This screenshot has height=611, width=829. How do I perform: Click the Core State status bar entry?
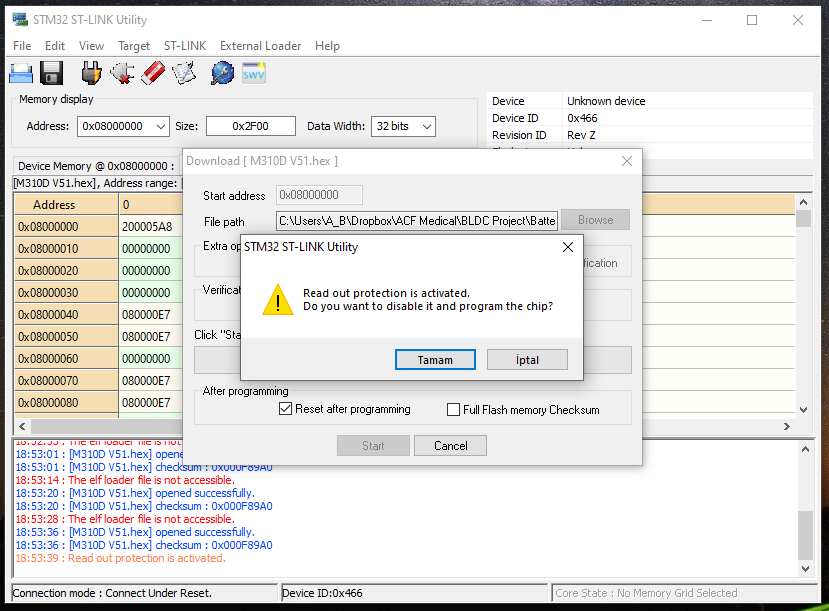[x=685, y=593]
